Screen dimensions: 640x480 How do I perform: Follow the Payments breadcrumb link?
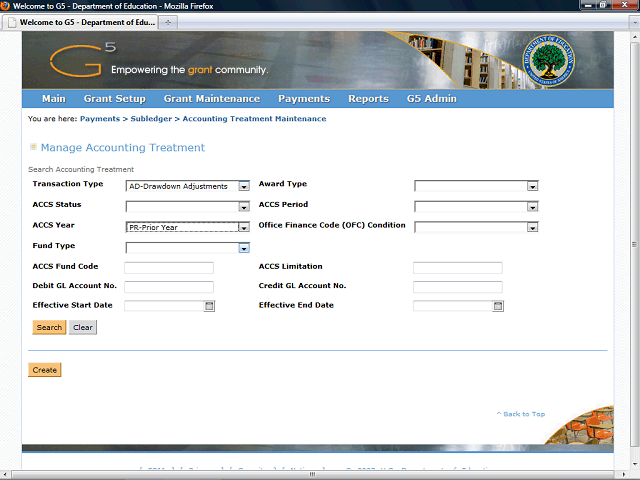click(x=100, y=119)
